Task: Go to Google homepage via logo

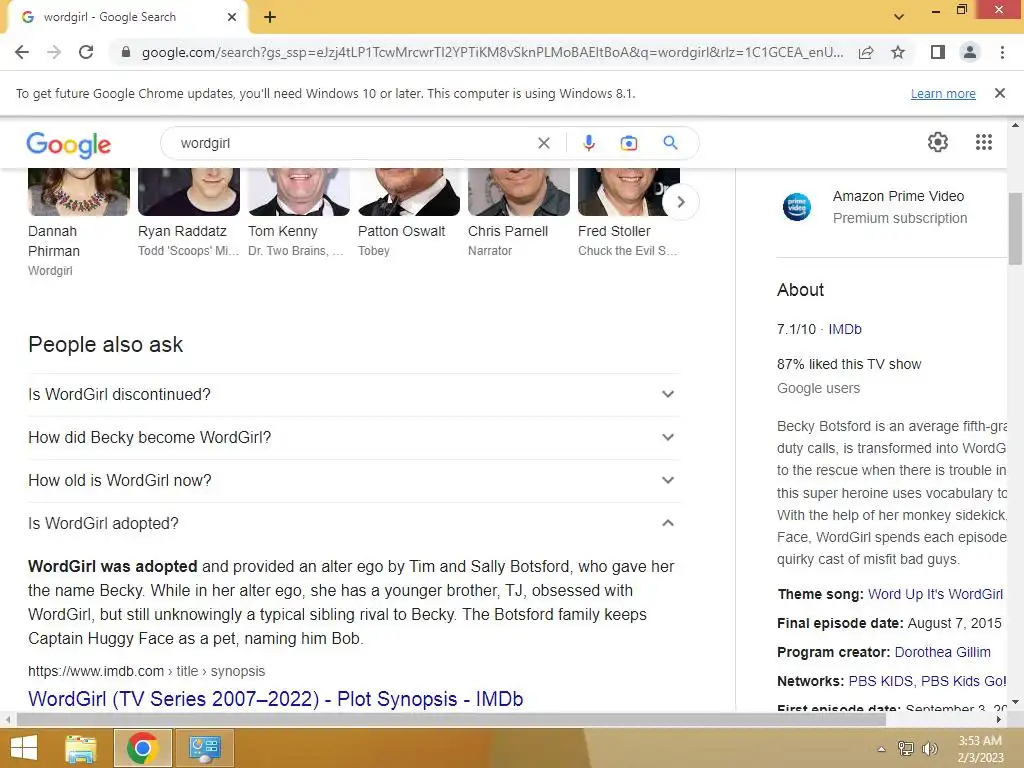Action: [69, 144]
